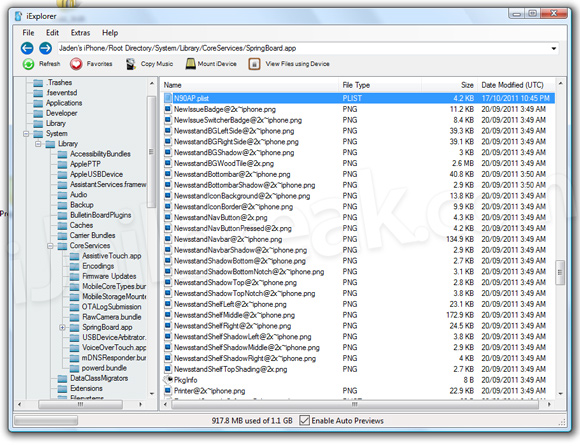Expand the SpringBoard.app tree node
The height and width of the screenshot is (446, 580).
point(63,327)
